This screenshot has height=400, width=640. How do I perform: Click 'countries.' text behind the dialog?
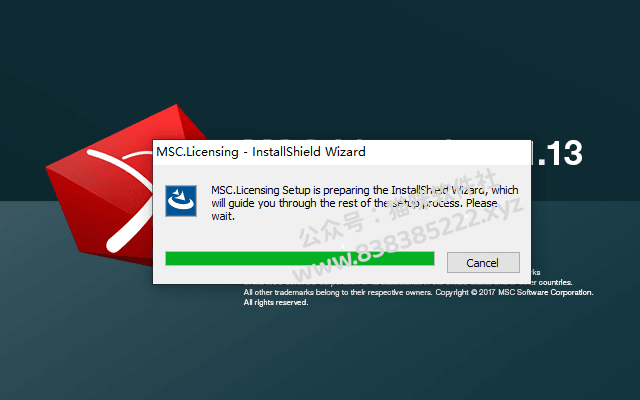(556, 282)
